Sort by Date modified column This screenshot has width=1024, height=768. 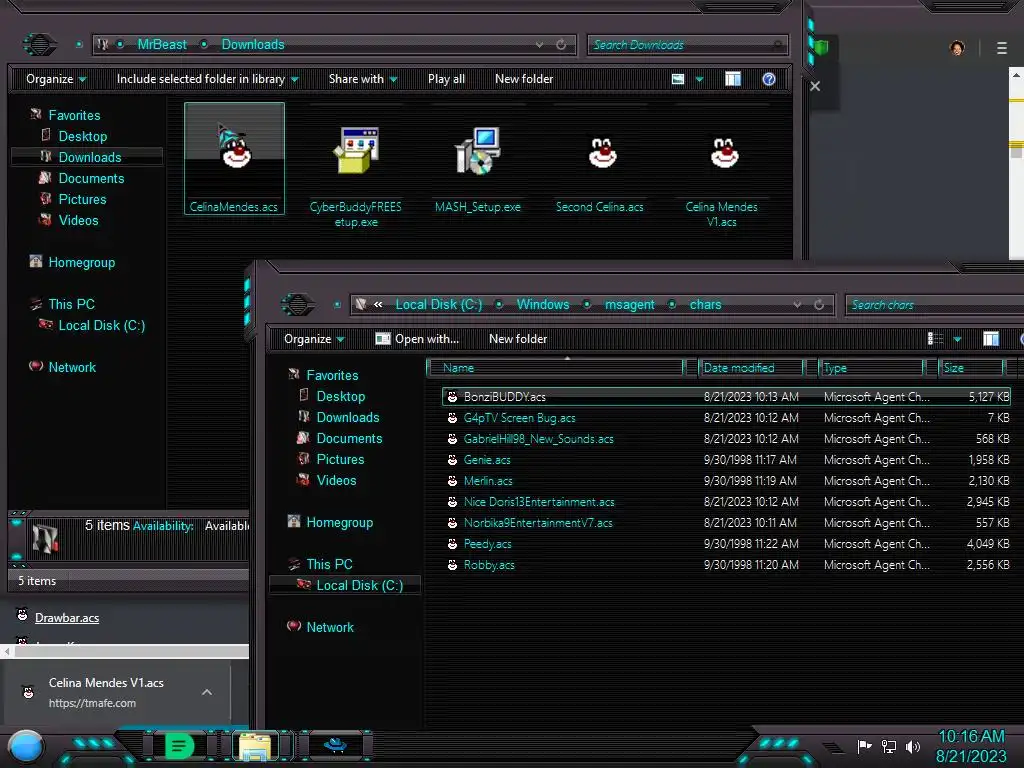(x=751, y=368)
